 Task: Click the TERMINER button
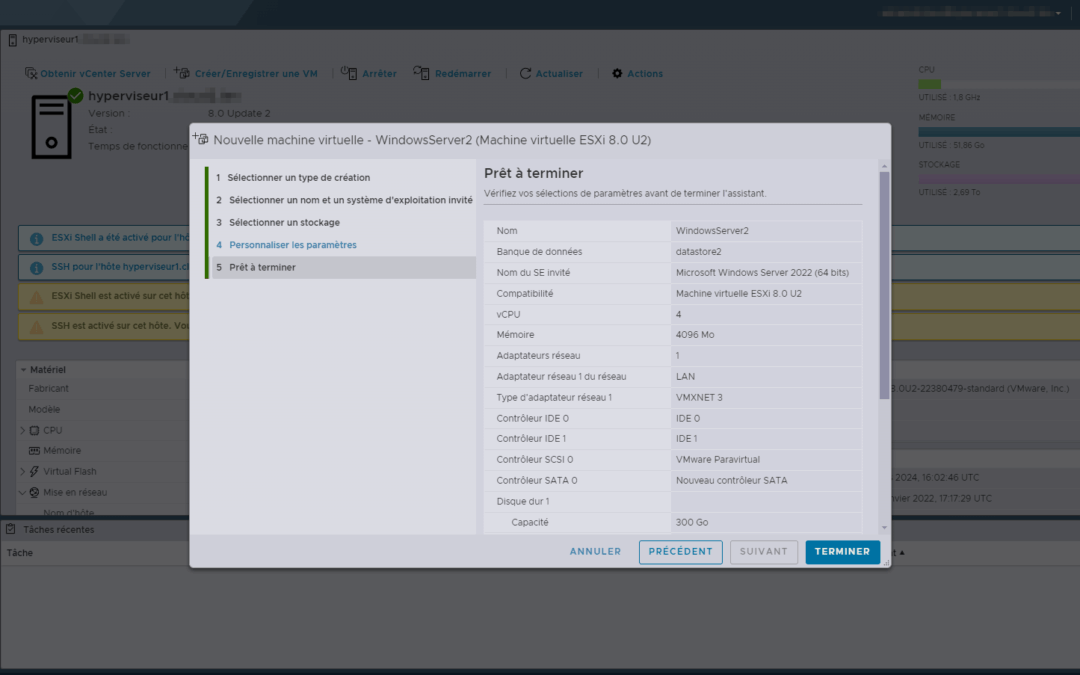coord(842,552)
